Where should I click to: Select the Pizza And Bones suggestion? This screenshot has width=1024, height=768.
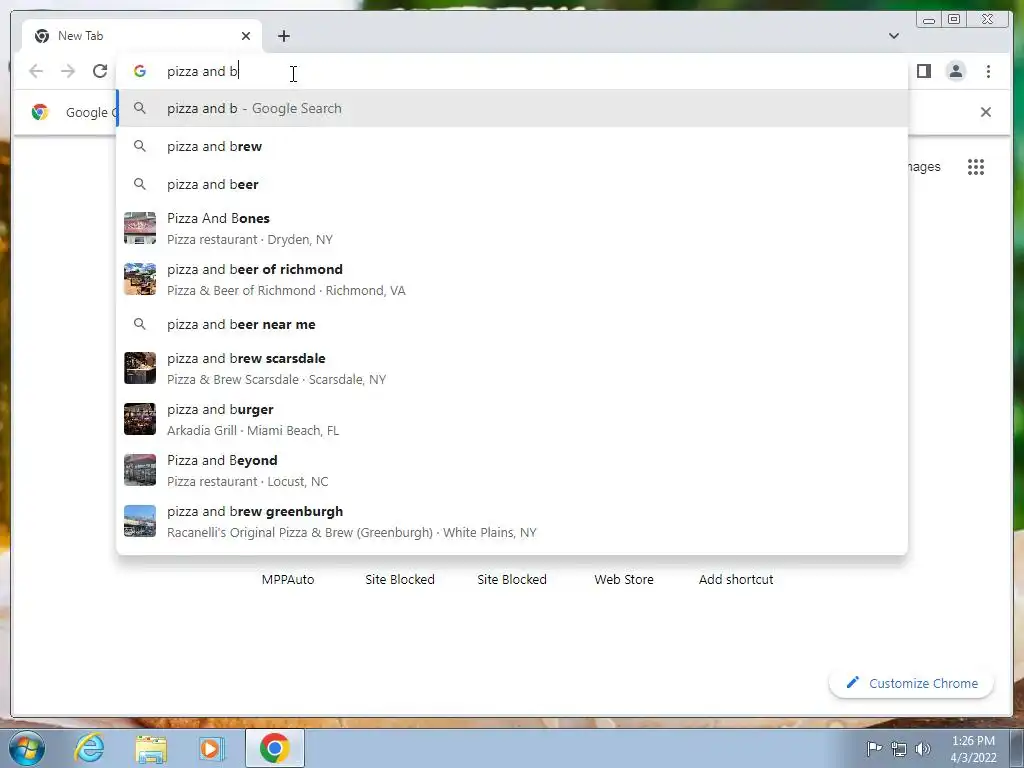(x=512, y=229)
